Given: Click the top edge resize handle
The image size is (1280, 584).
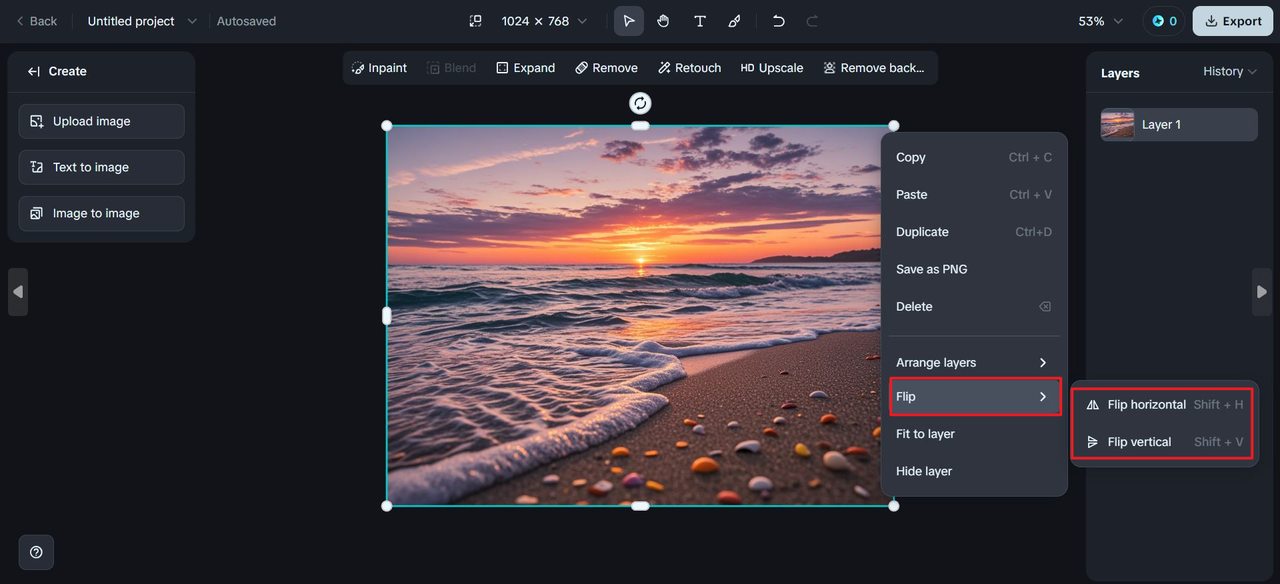Looking at the screenshot, I should (x=640, y=126).
